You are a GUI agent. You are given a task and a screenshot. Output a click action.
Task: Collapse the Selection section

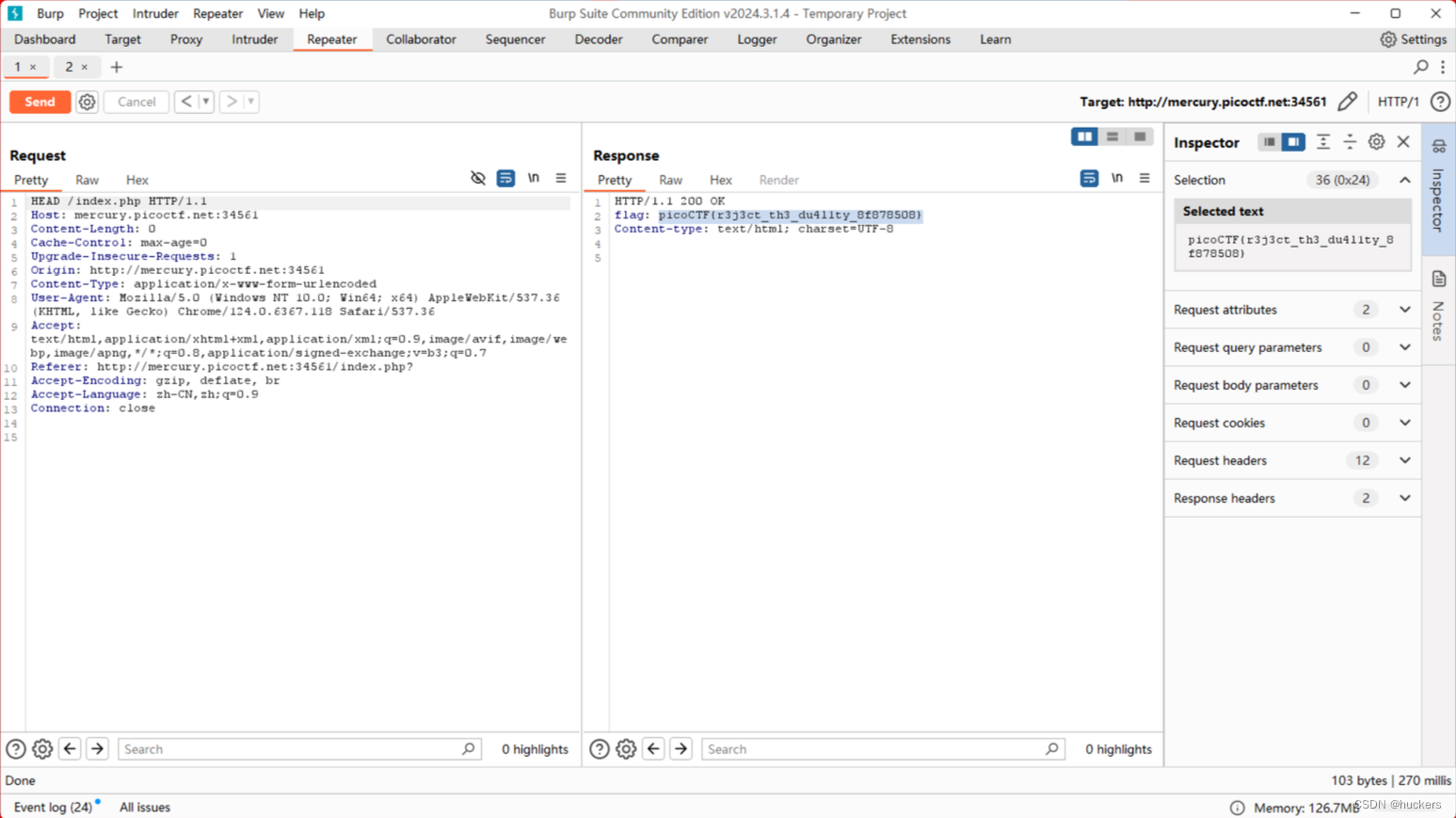[x=1404, y=180]
